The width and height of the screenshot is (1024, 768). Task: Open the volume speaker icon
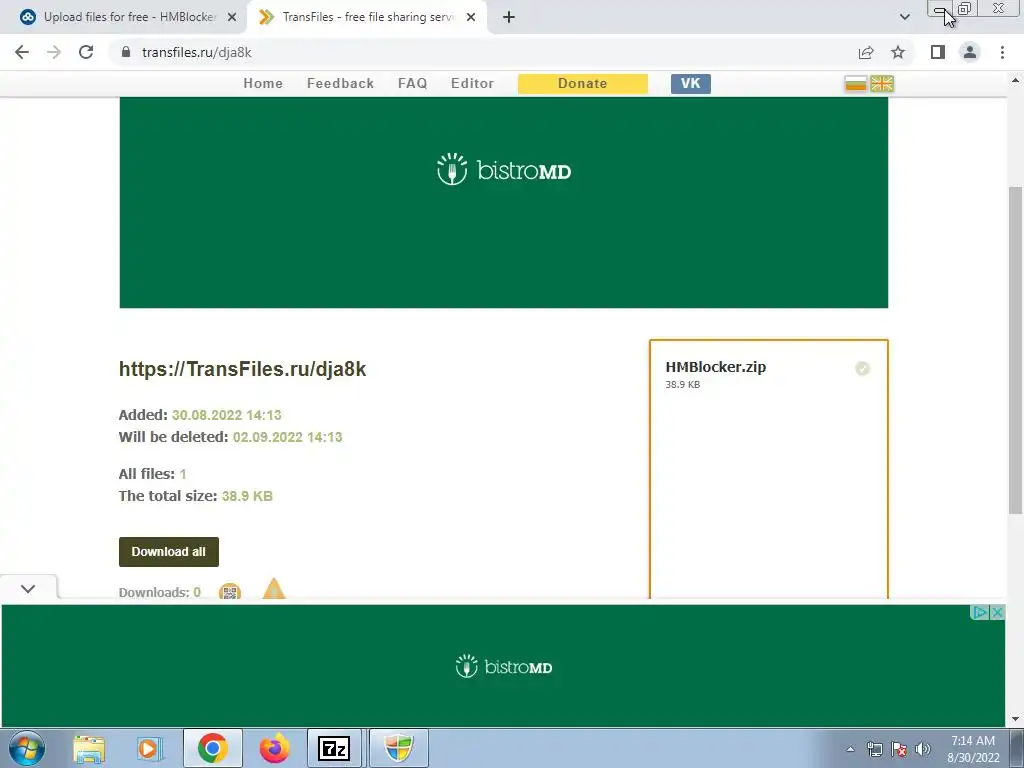pos(923,749)
